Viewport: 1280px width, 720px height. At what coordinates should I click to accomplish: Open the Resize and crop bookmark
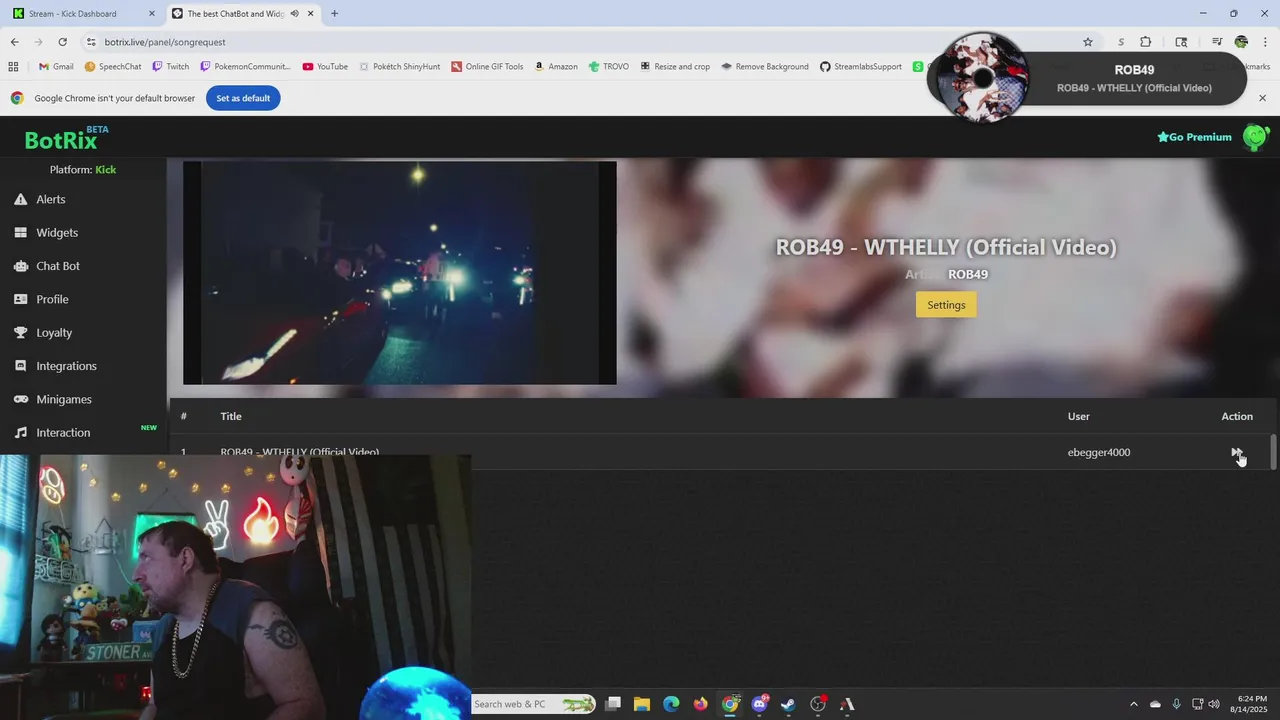(675, 67)
